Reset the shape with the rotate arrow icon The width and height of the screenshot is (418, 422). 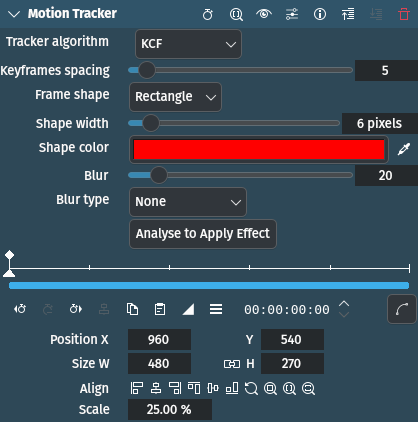click(251, 388)
